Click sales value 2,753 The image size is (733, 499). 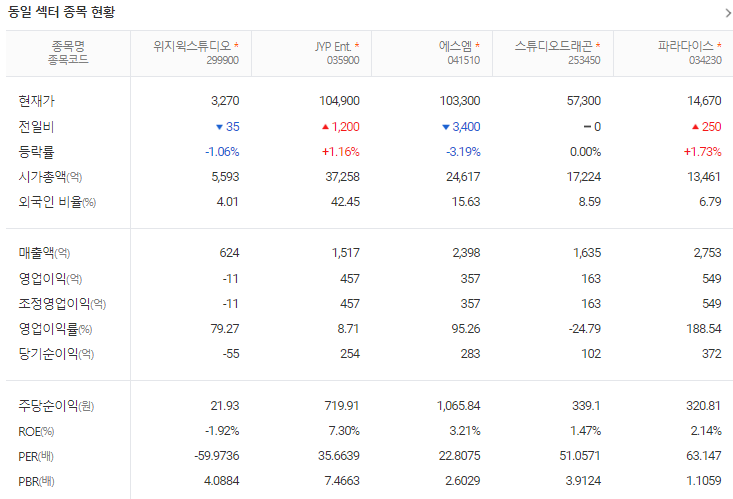coord(707,253)
